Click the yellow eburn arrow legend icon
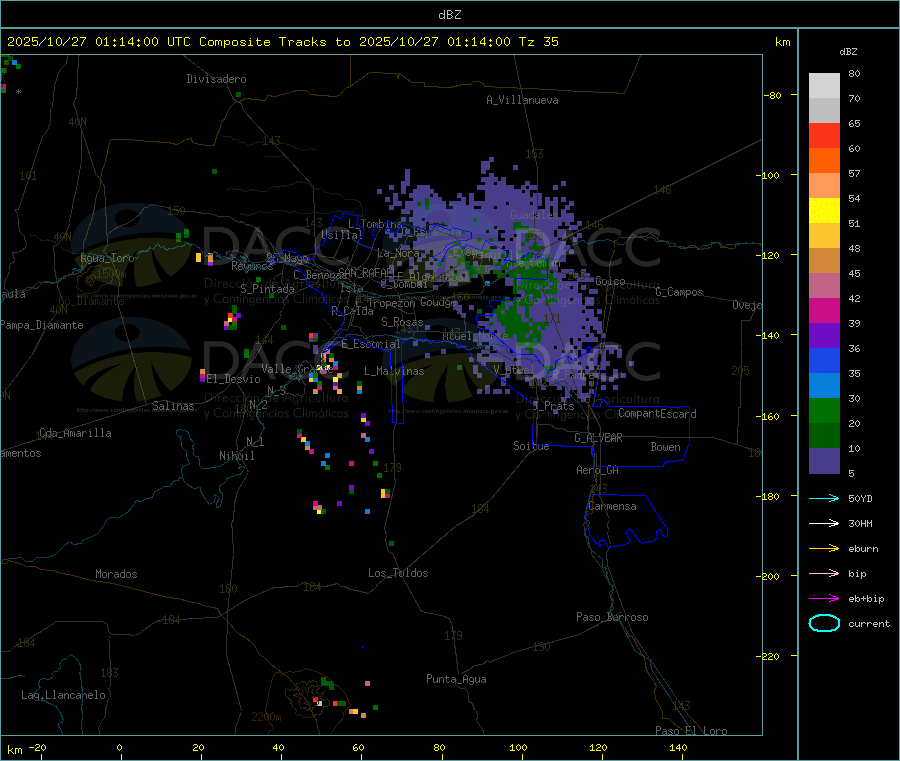 [824, 549]
